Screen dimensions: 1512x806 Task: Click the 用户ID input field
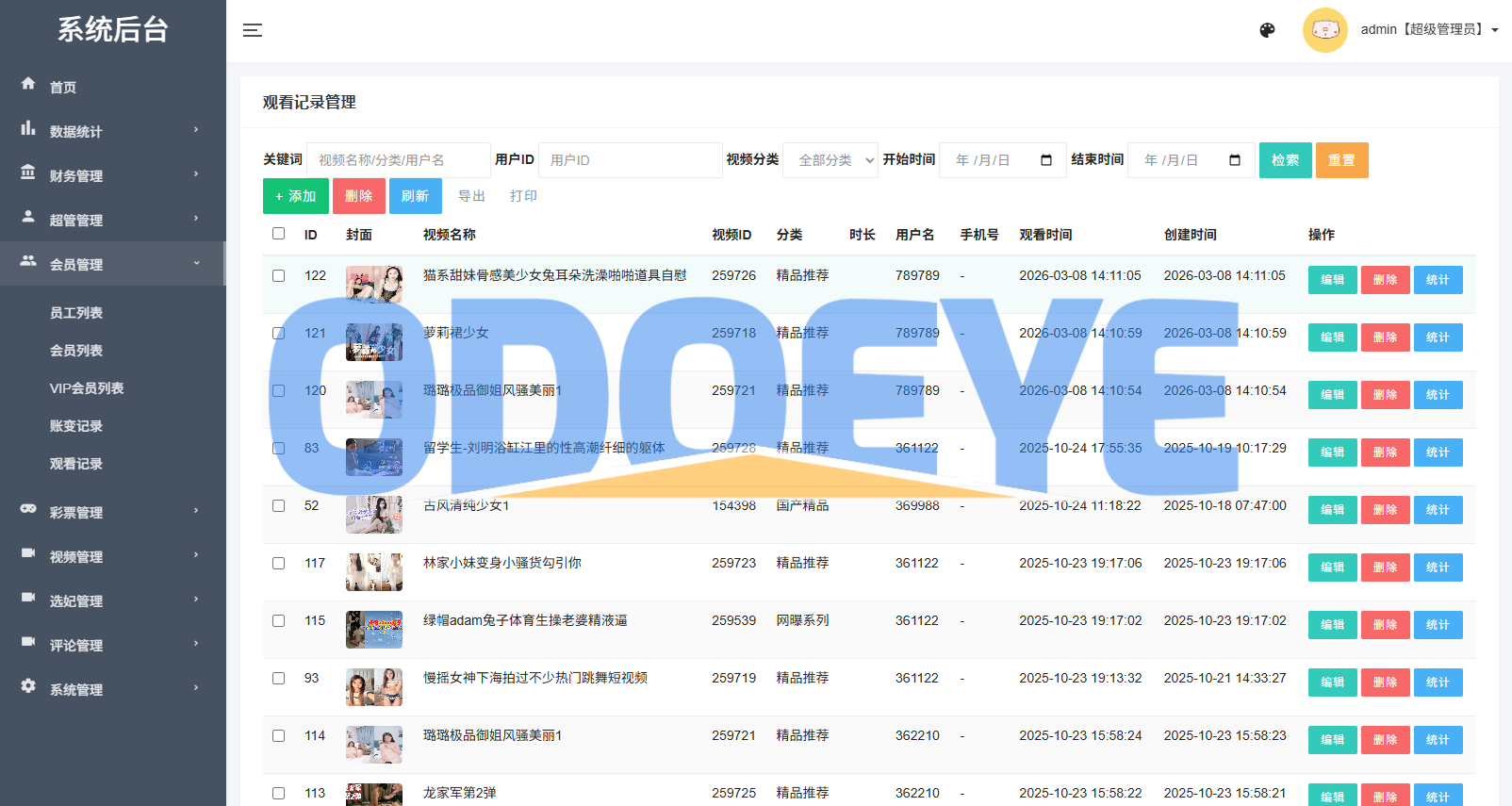pos(630,160)
